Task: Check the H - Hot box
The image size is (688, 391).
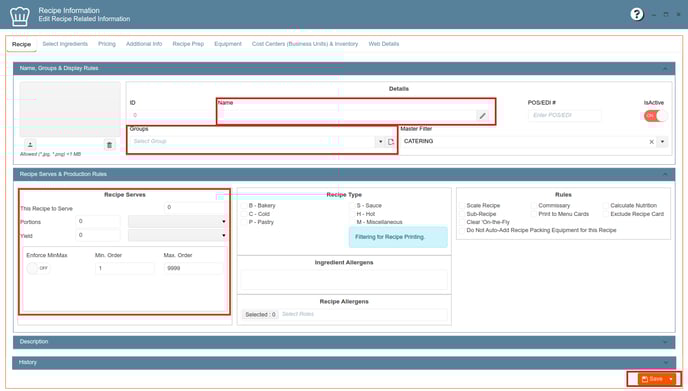Action: coord(352,214)
